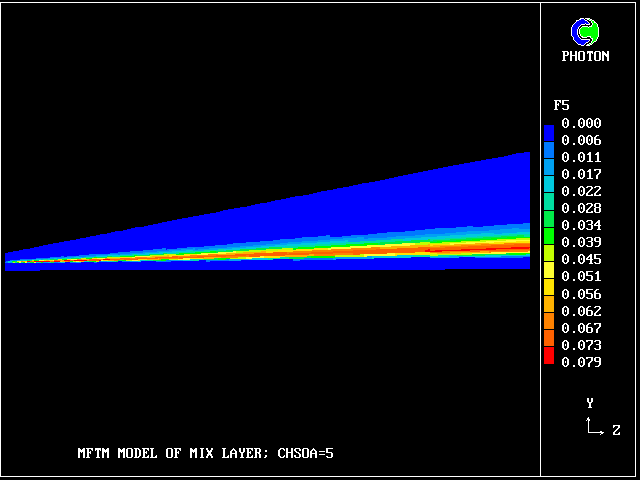Click the 0.028 legend value
This screenshot has width=640, height=480.
click(x=581, y=208)
